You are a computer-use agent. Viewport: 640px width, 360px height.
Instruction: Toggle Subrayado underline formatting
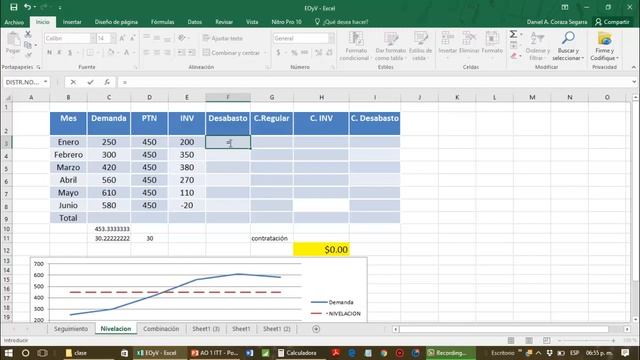[70, 53]
